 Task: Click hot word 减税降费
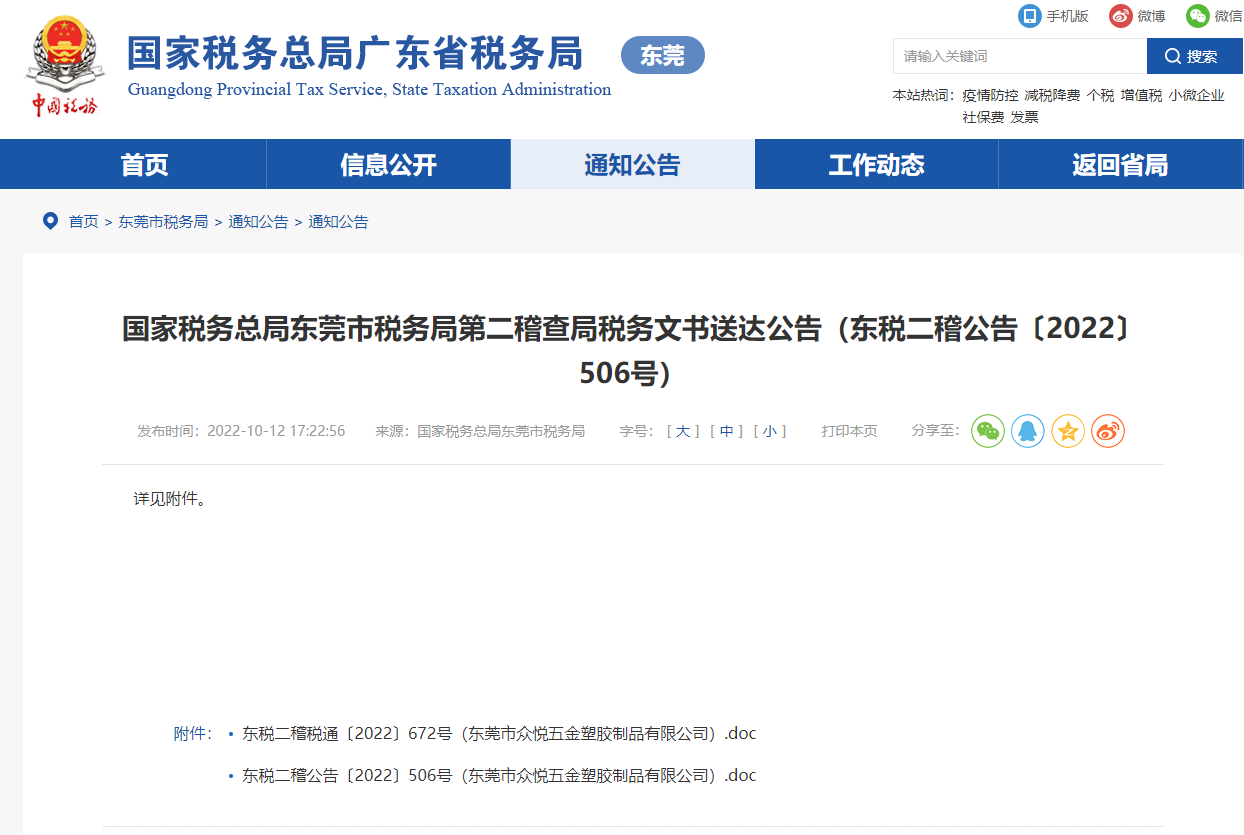[1052, 96]
